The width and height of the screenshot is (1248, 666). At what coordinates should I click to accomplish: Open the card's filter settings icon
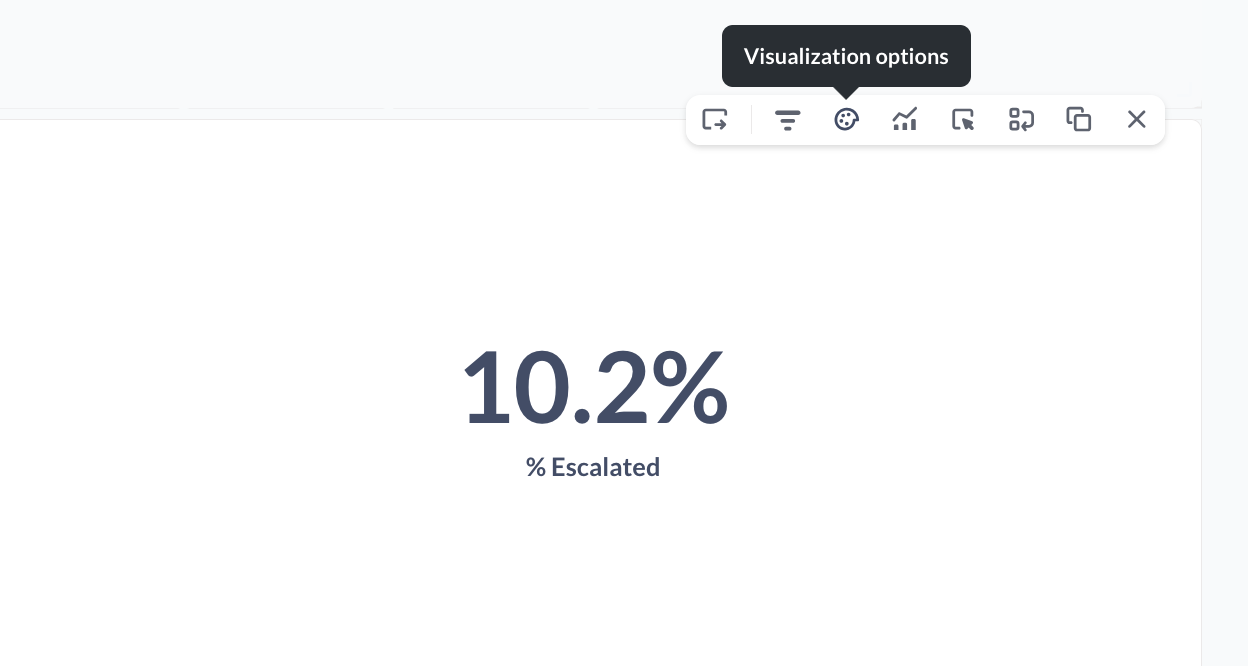point(788,120)
